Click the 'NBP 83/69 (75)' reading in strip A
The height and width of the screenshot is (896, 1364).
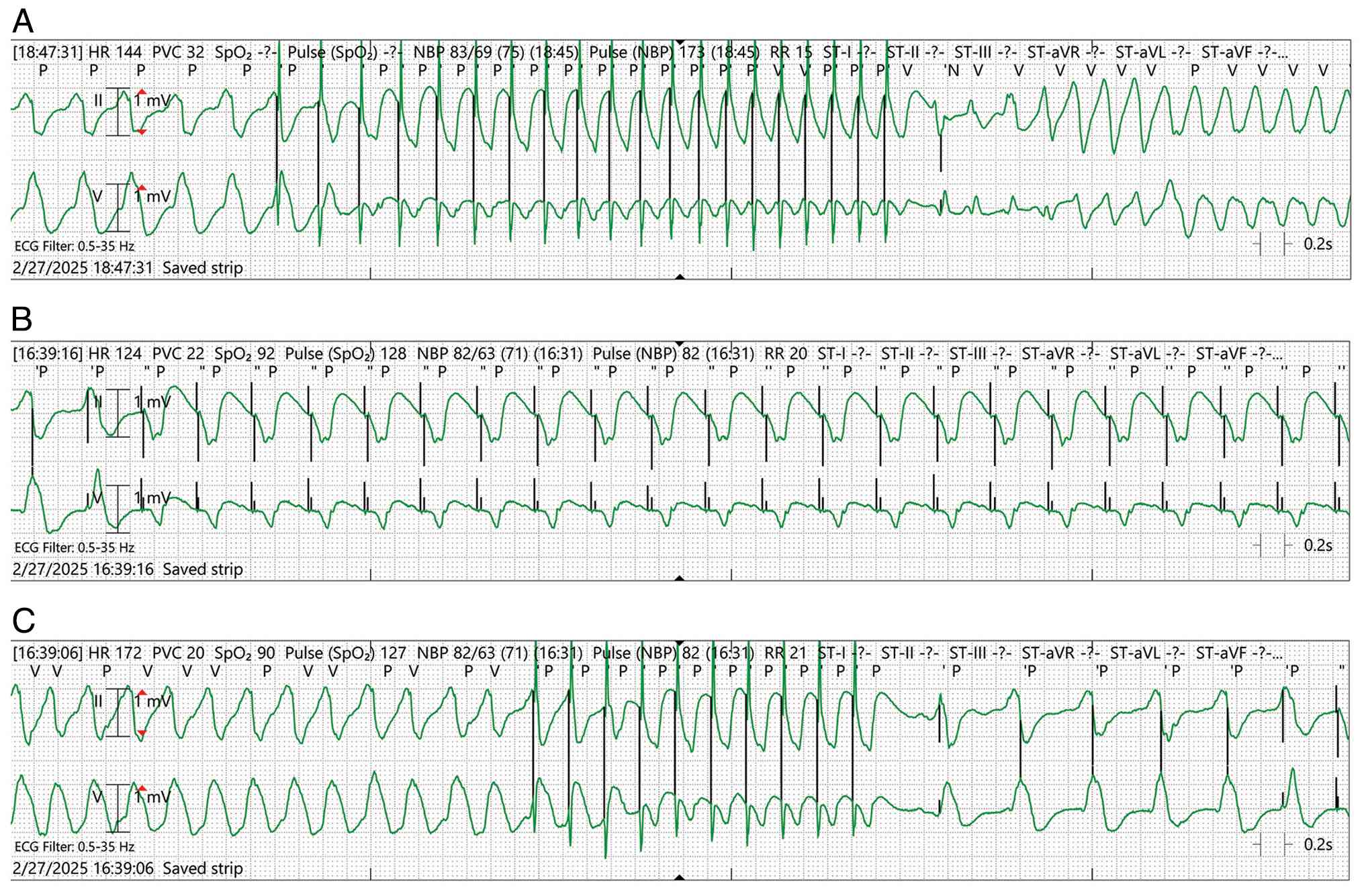click(x=468, y=52)
